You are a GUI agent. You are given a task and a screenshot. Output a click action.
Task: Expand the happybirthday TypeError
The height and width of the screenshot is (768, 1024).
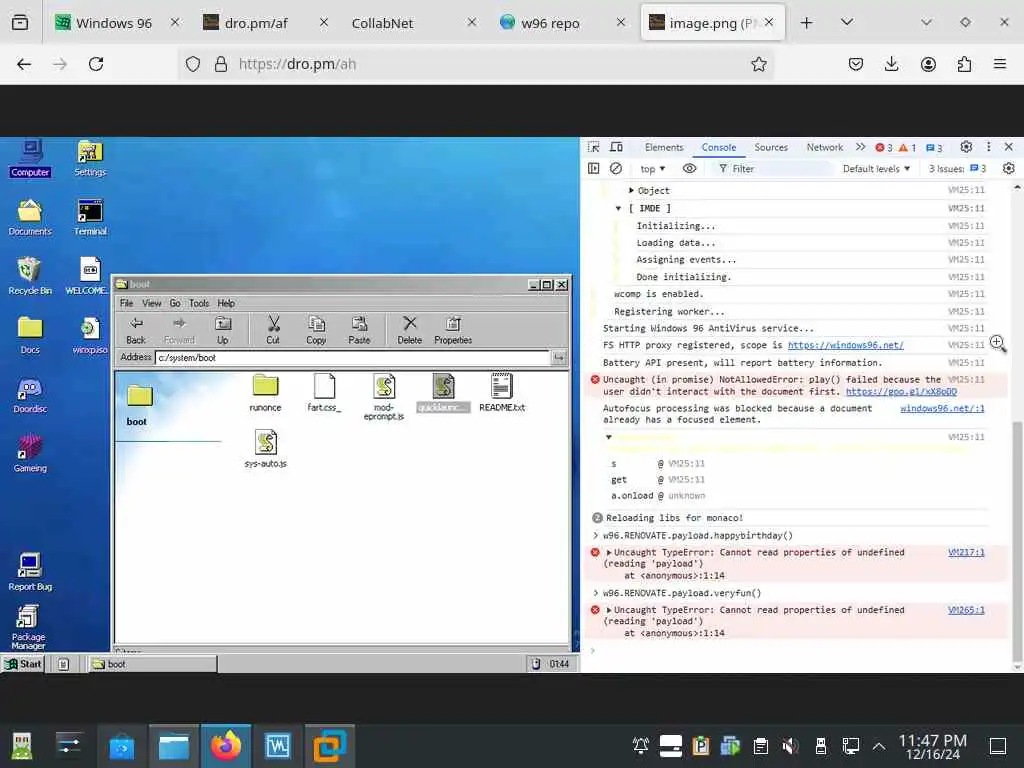point(609,552)
